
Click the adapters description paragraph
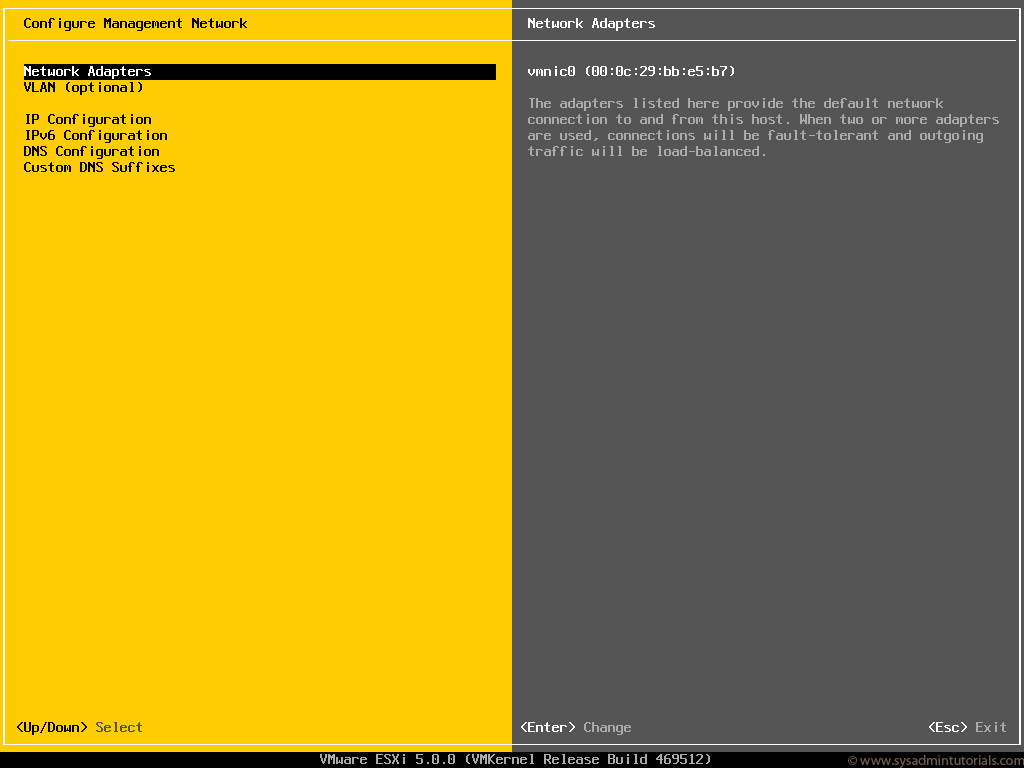click(763, 127)
